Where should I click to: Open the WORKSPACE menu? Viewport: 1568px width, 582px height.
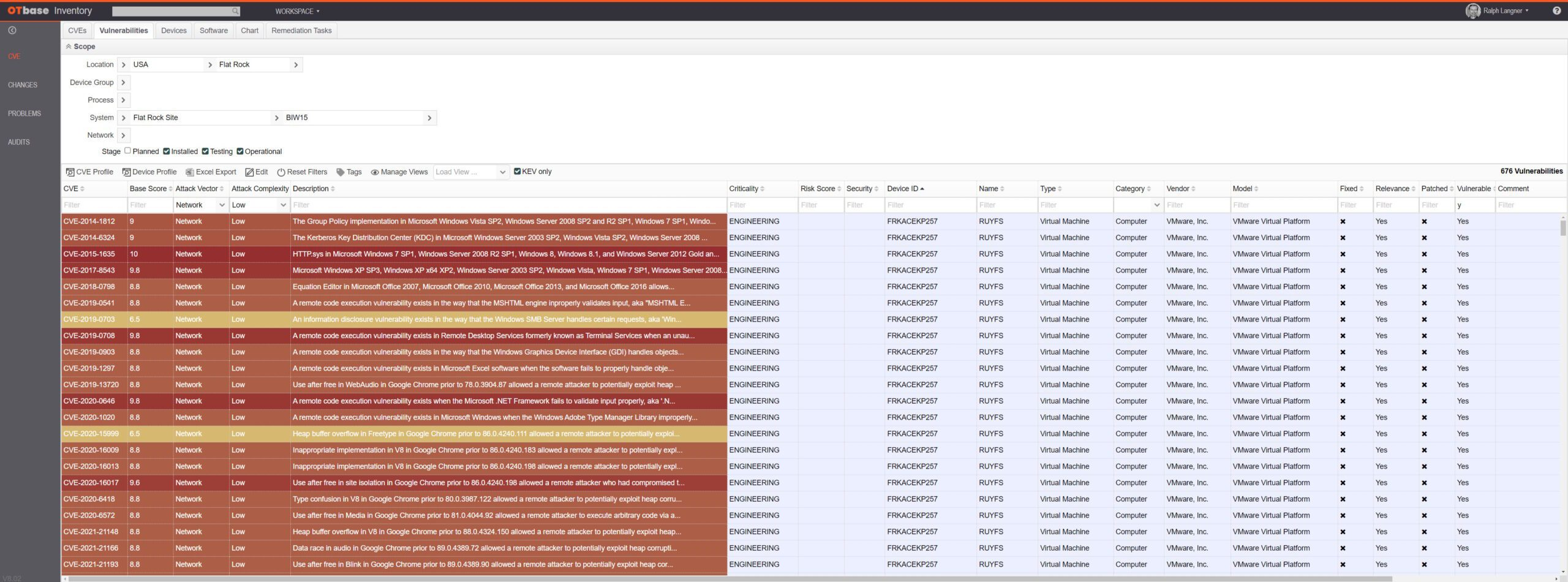[297, 11]
